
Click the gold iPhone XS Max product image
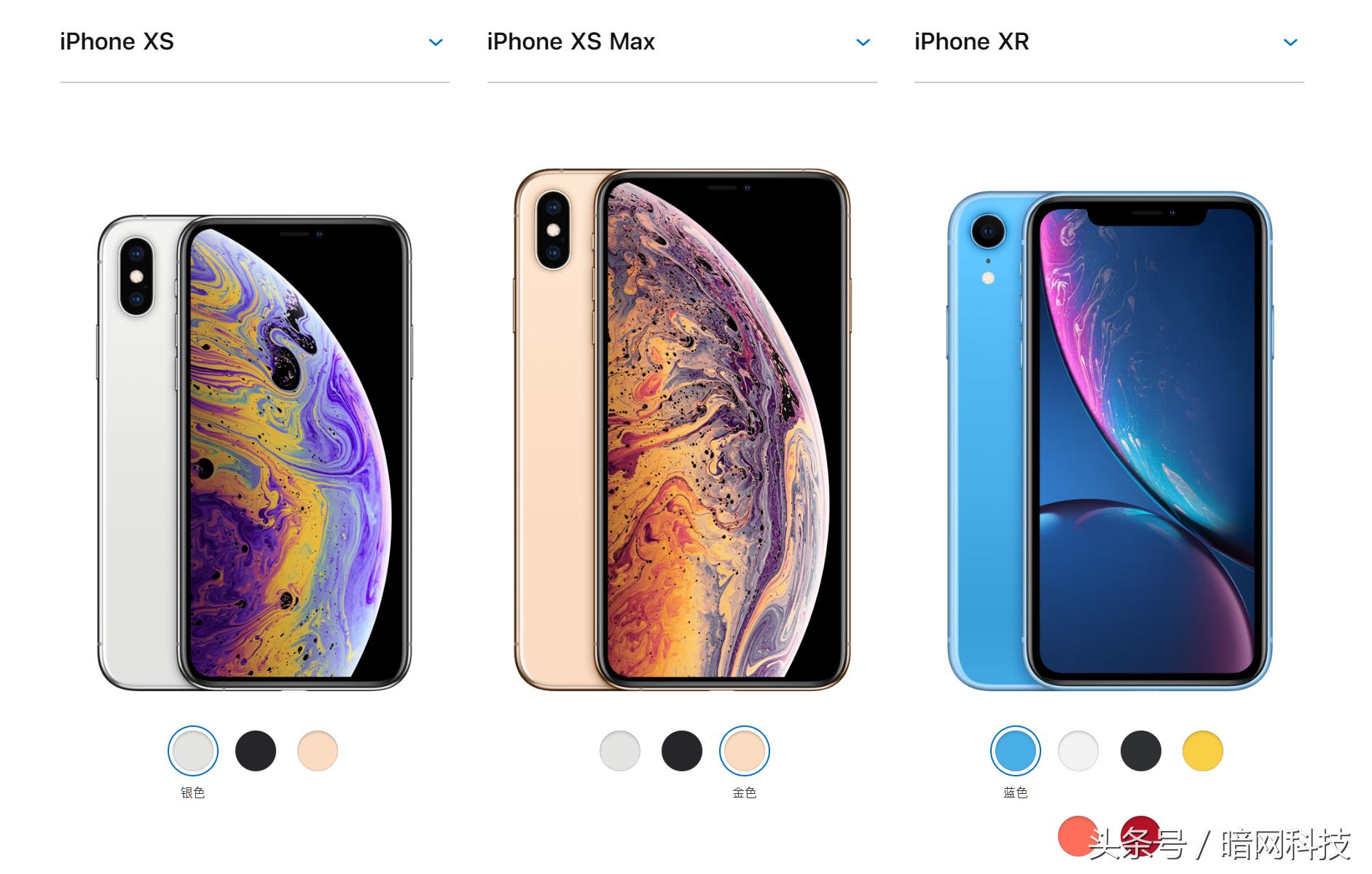[682, 430]
